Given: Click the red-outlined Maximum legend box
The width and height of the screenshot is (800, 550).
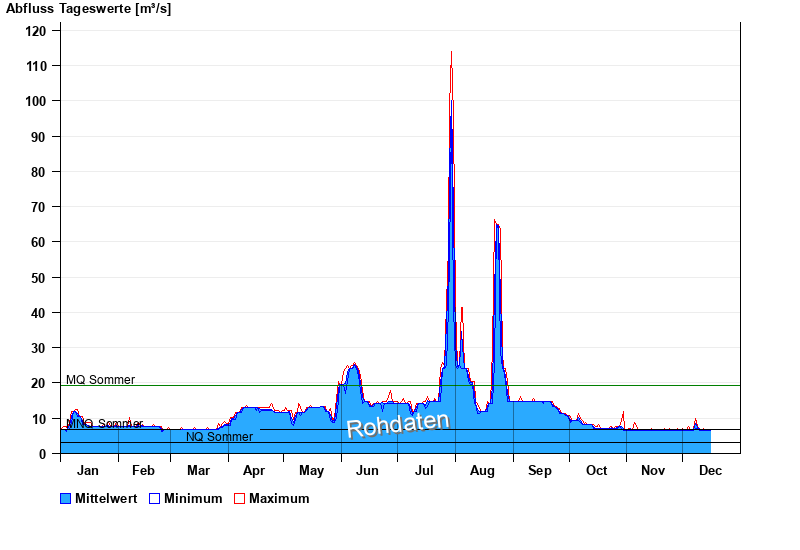Looking at the screenshot, I should tap(239, 499).
